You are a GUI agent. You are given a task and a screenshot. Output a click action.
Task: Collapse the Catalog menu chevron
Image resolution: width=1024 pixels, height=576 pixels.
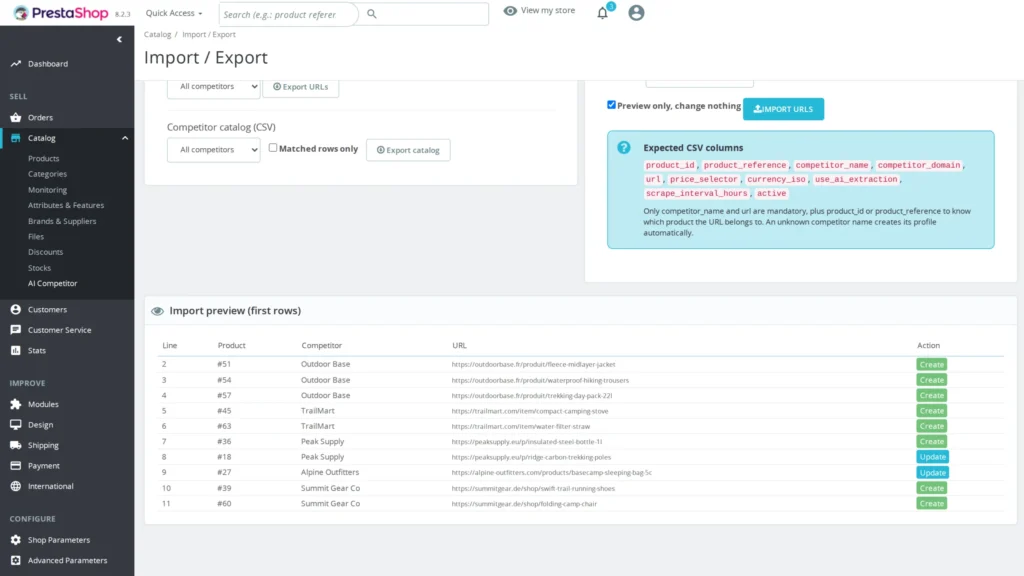(125, 138)
